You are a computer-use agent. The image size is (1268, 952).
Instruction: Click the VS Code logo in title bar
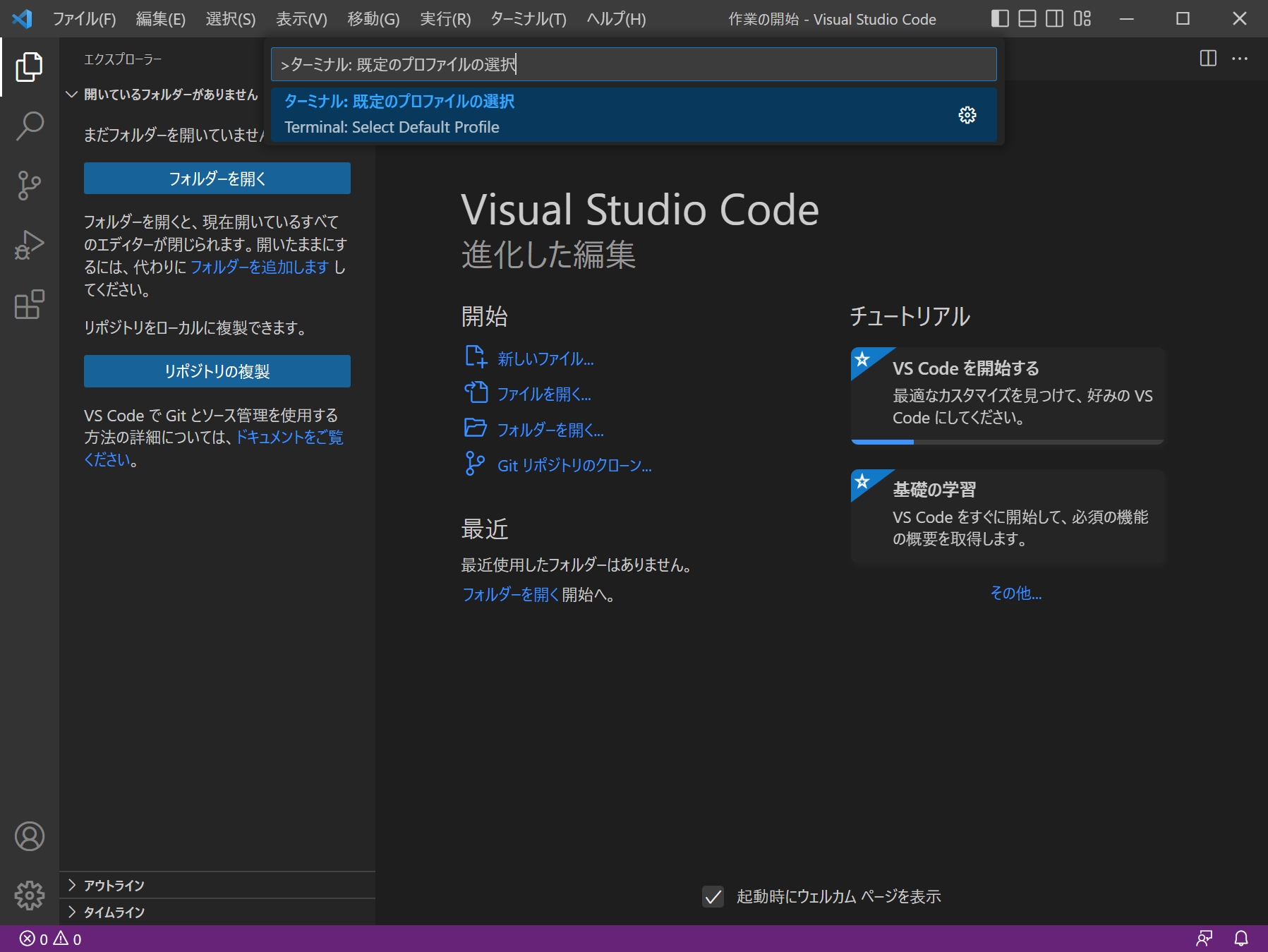[x=23, y=18]
